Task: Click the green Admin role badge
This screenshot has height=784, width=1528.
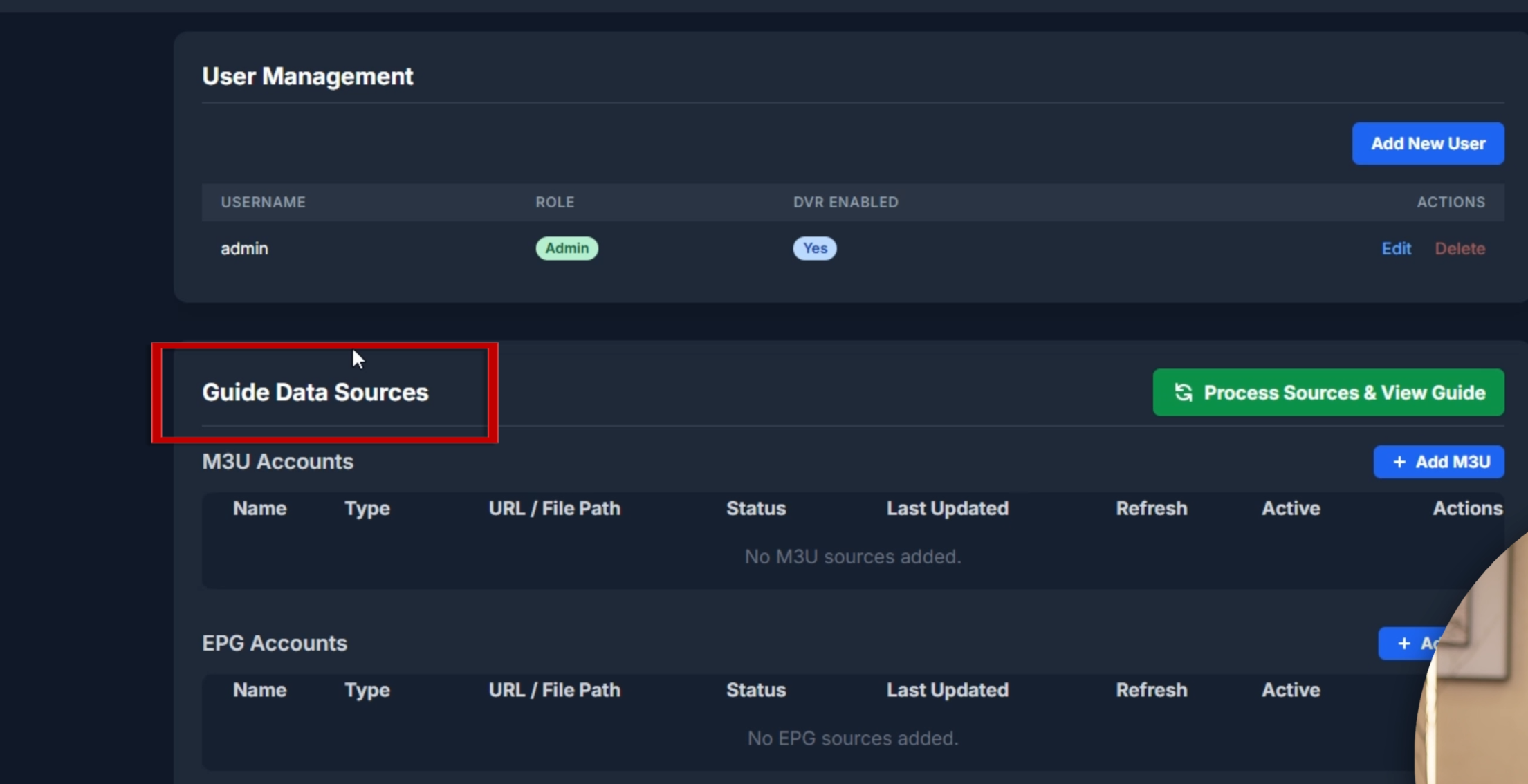Action: 567,248
